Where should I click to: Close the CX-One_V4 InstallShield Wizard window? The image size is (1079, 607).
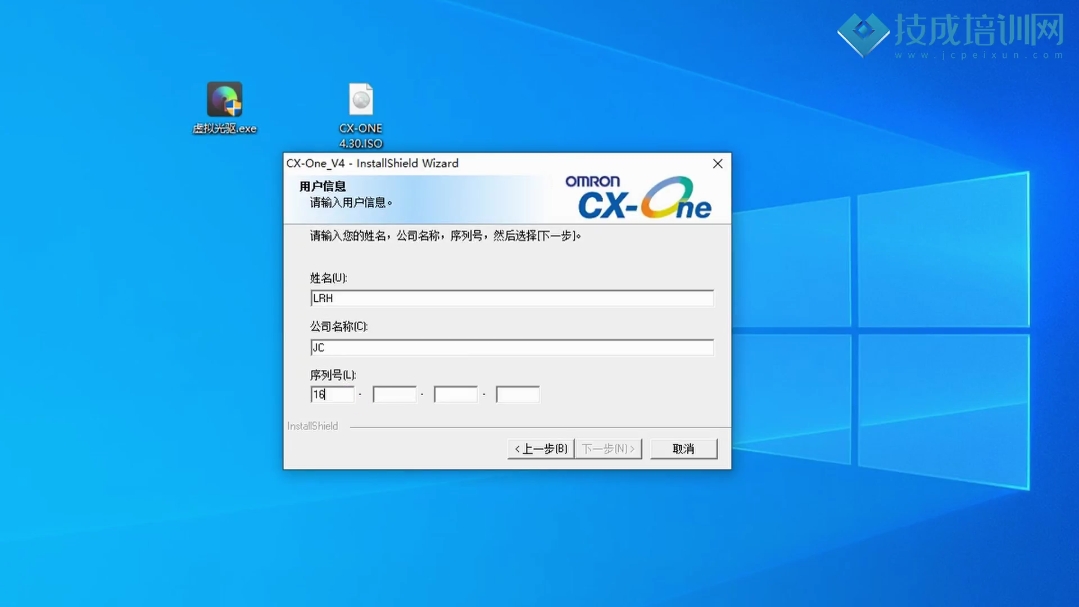point(718,164)
